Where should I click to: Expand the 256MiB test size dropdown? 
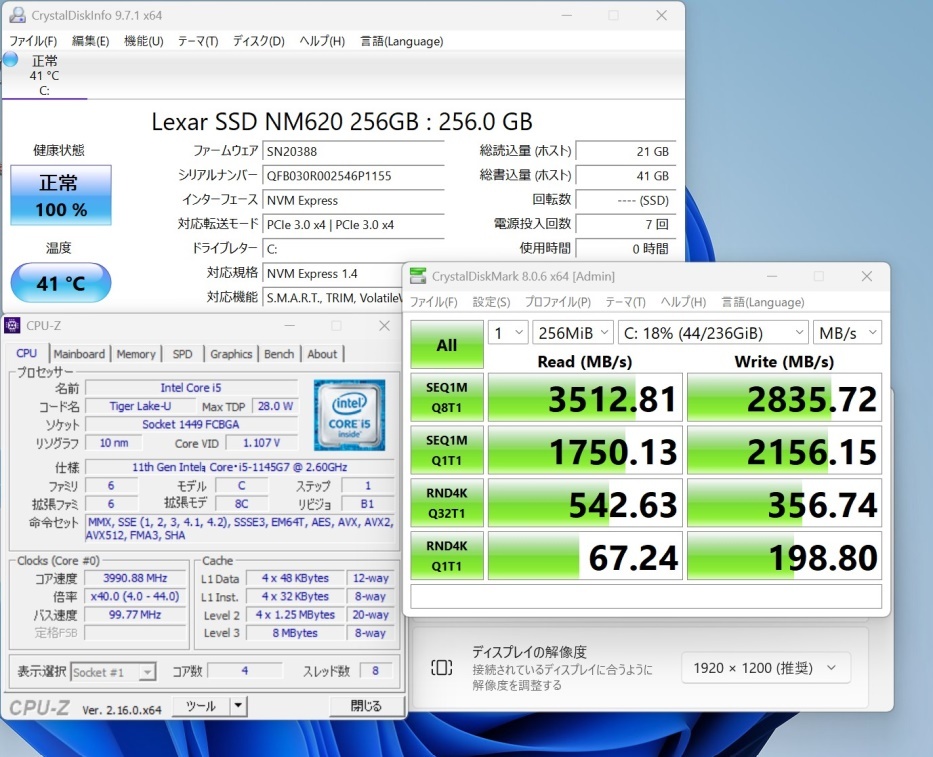coord(572,332)
